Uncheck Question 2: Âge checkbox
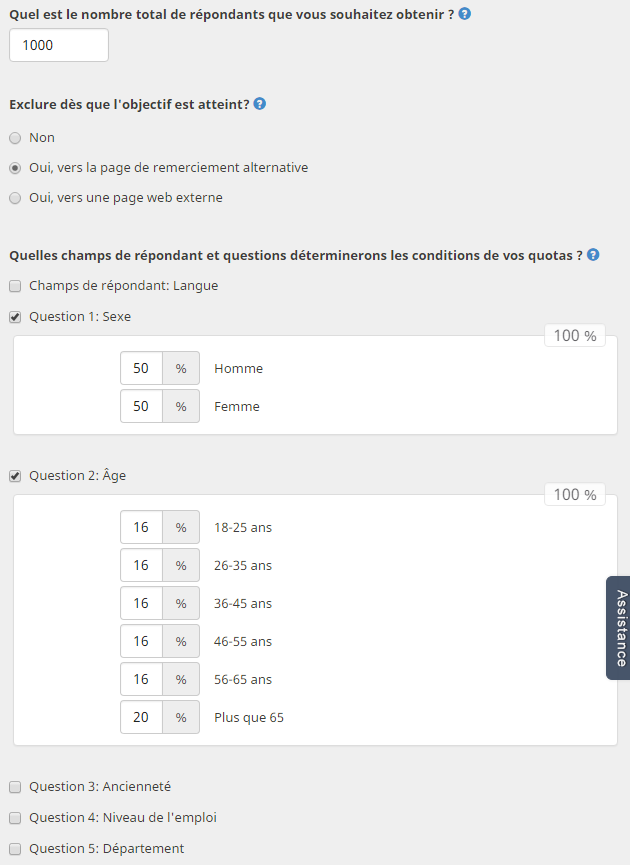The height and width of the screenshot is (865, 630). 15,476
